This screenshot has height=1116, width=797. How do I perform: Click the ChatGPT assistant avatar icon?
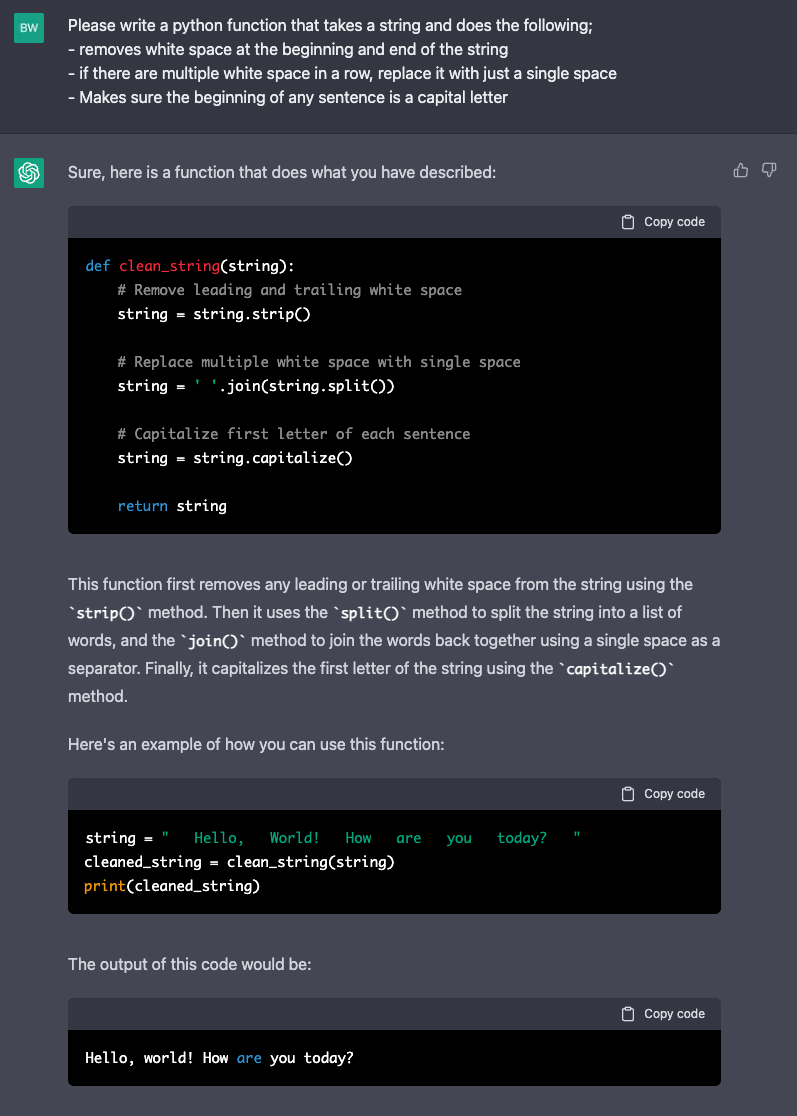coord(28,172)
